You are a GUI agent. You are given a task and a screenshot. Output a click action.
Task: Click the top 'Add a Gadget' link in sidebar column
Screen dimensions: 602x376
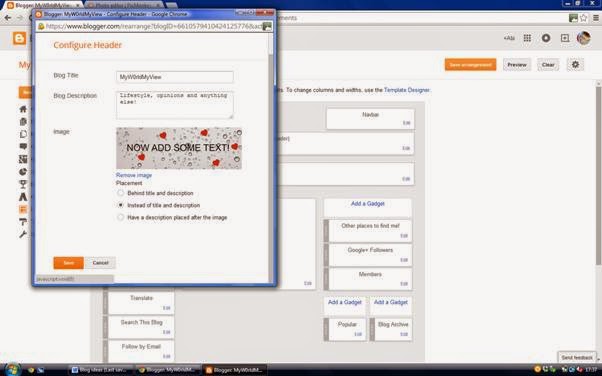point(367,204)
